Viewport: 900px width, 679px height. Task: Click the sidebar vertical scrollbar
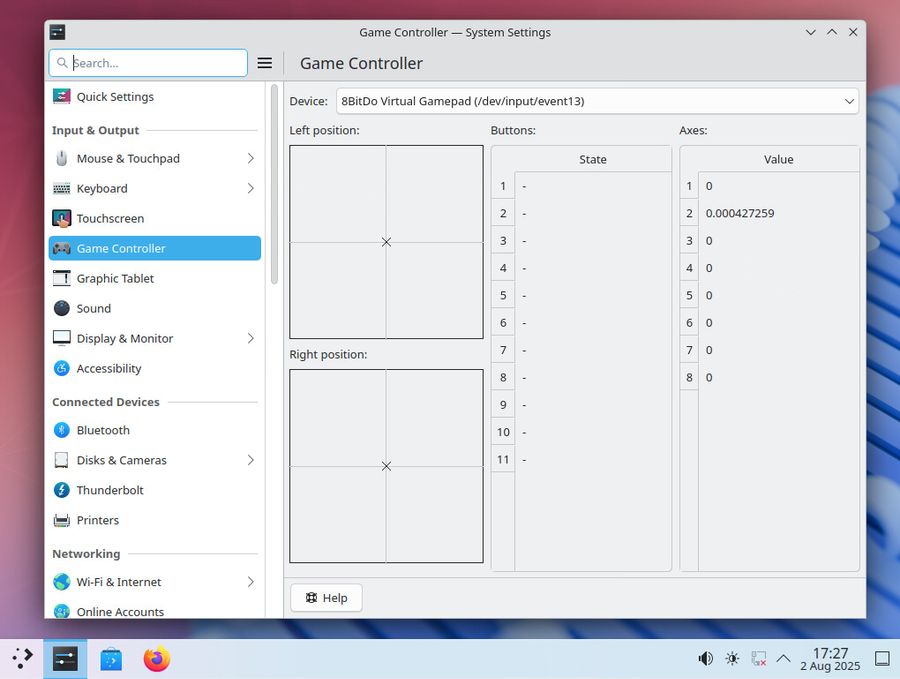click(x=274, y=184)
